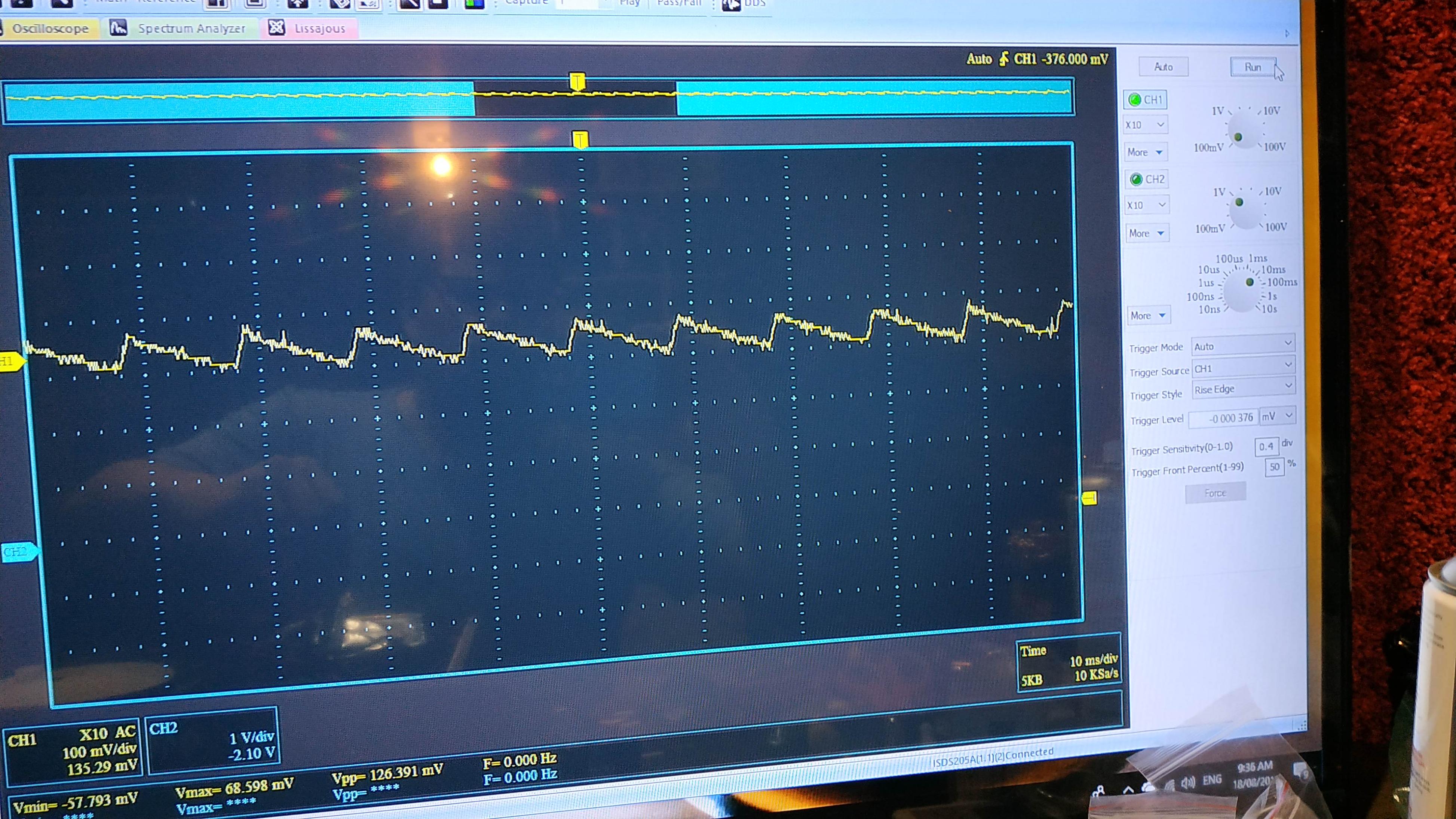
Task: Click the Auto CH1 -376.000 mV trigger status
Action: 1038,59
